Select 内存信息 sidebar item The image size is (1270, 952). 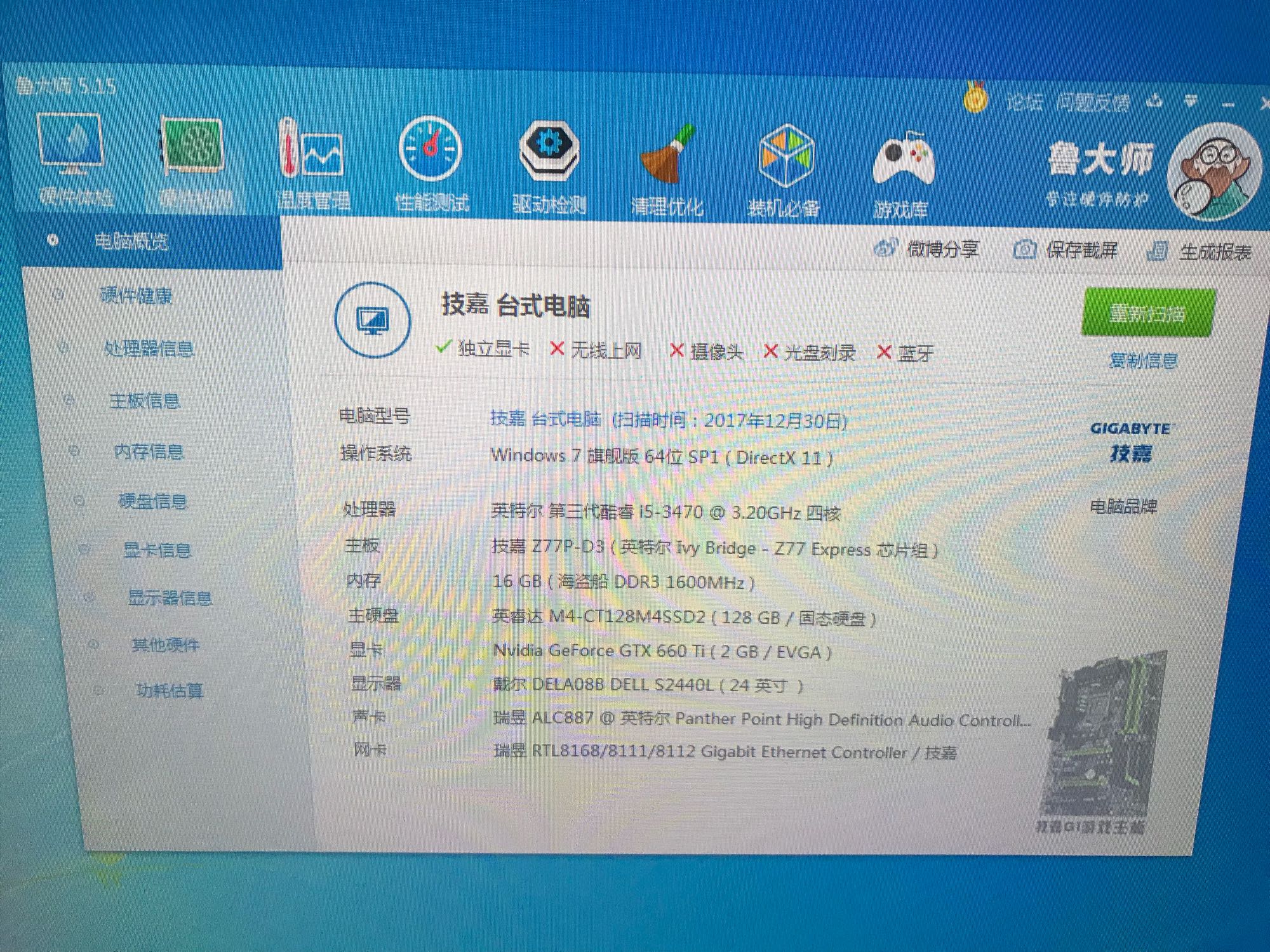(149, 451)
